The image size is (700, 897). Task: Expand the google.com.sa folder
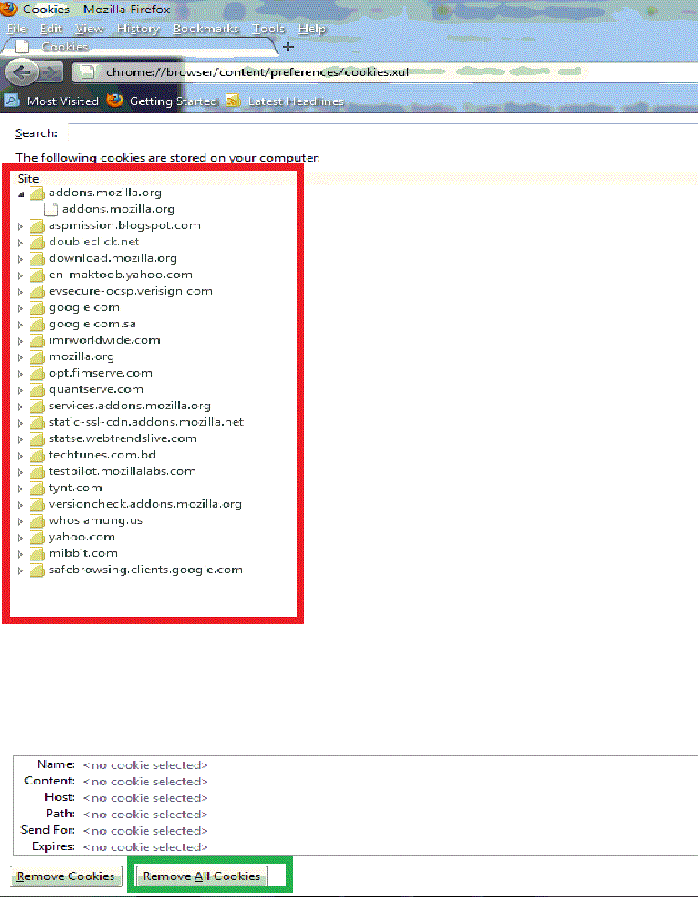click(21, 324)
